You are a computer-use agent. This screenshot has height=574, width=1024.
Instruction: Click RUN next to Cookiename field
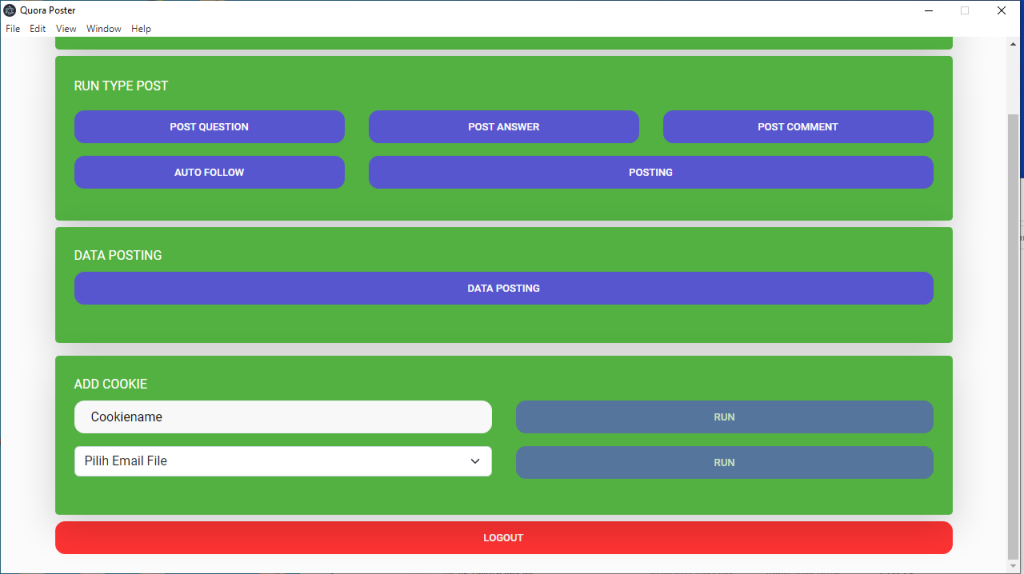coord(724,417)
